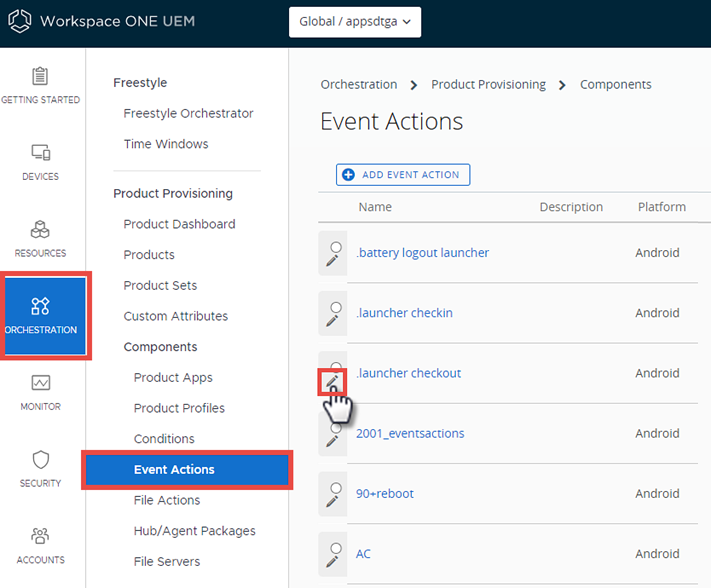The image size is (711, 588).
Task: Select radio button for 2001_eventsactions
Action: click(336, 428)
